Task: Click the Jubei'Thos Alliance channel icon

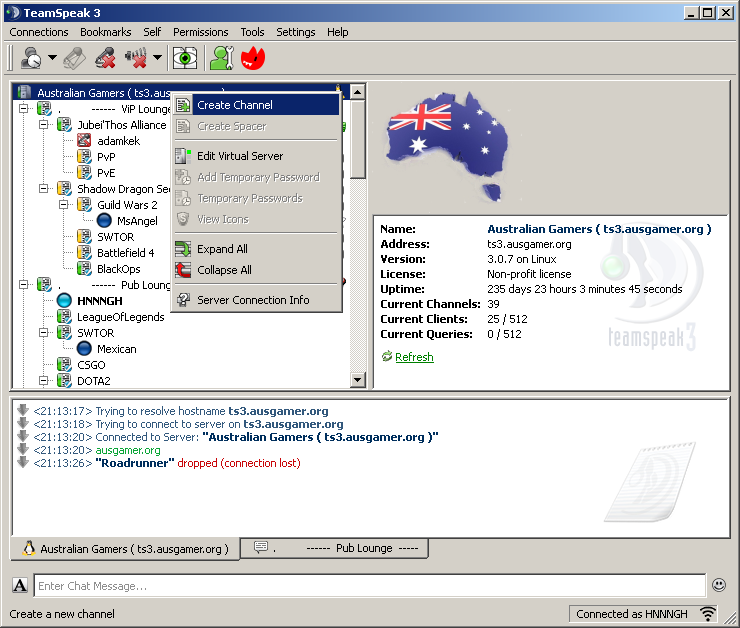Action: 64,125
